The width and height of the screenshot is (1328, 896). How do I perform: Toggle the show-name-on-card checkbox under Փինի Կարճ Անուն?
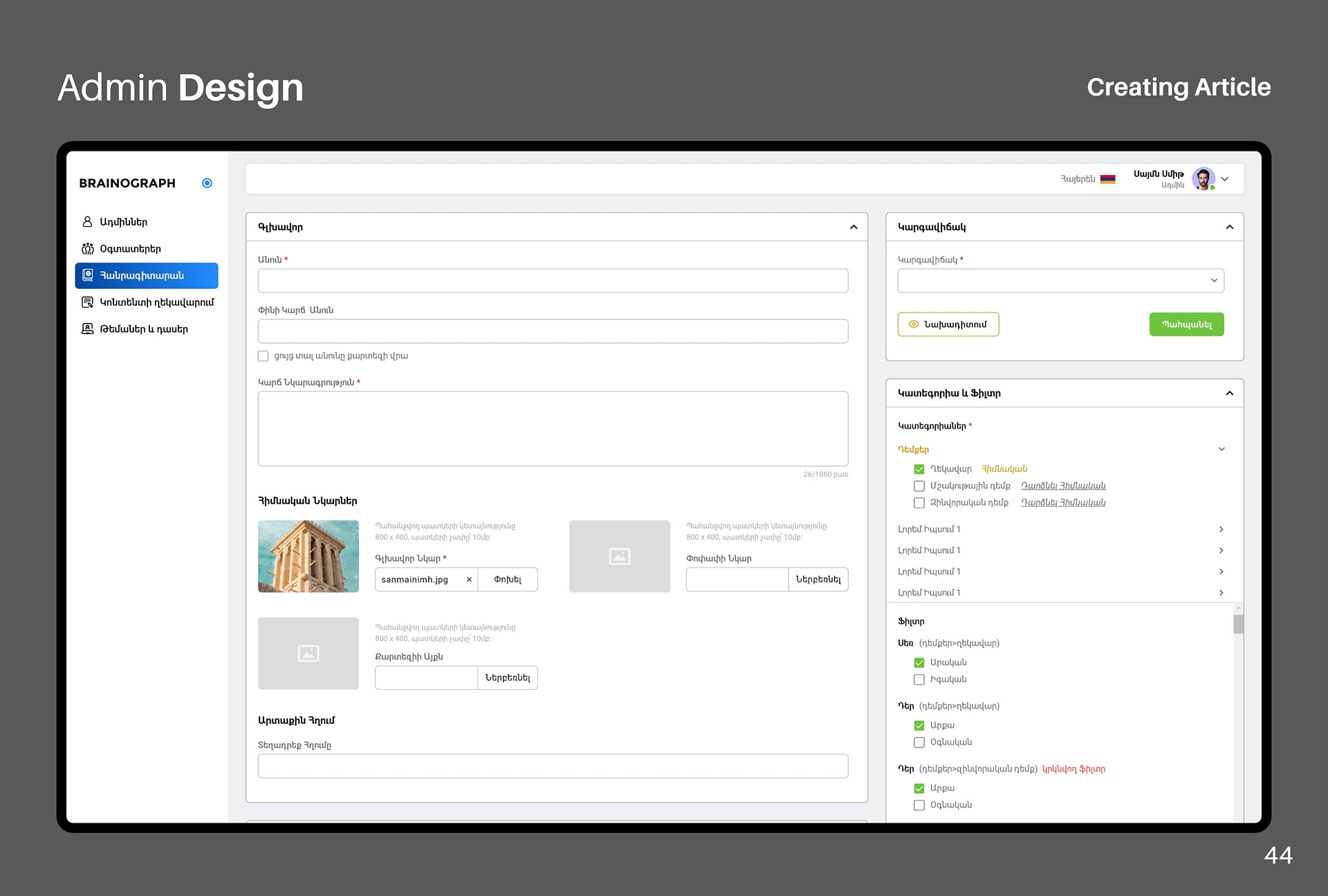[264, 356]
